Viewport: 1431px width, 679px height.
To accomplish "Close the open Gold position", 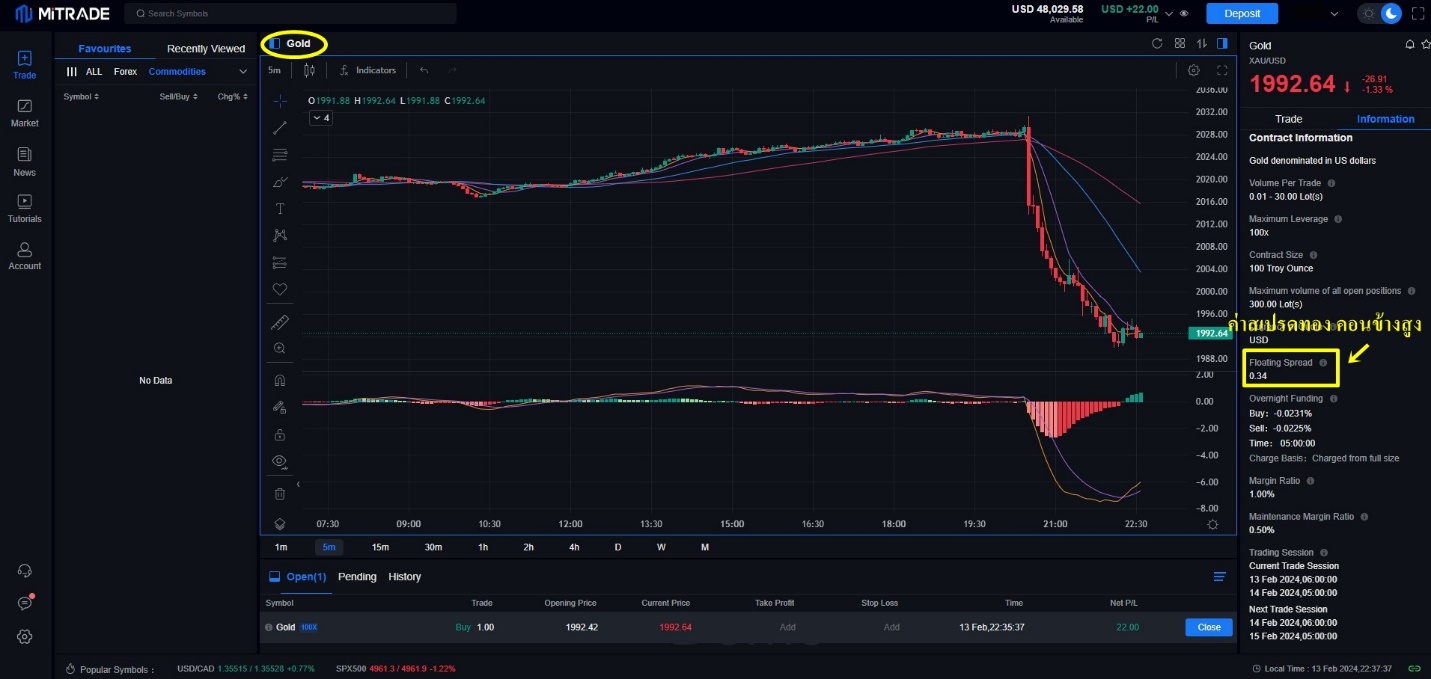I will [1209, 627].
